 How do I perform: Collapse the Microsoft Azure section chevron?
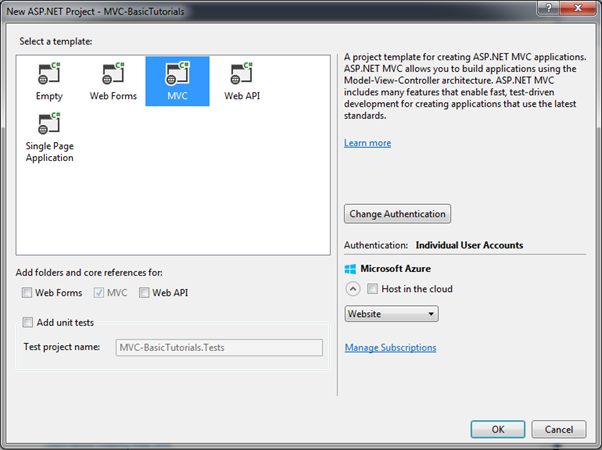point(352,289)
